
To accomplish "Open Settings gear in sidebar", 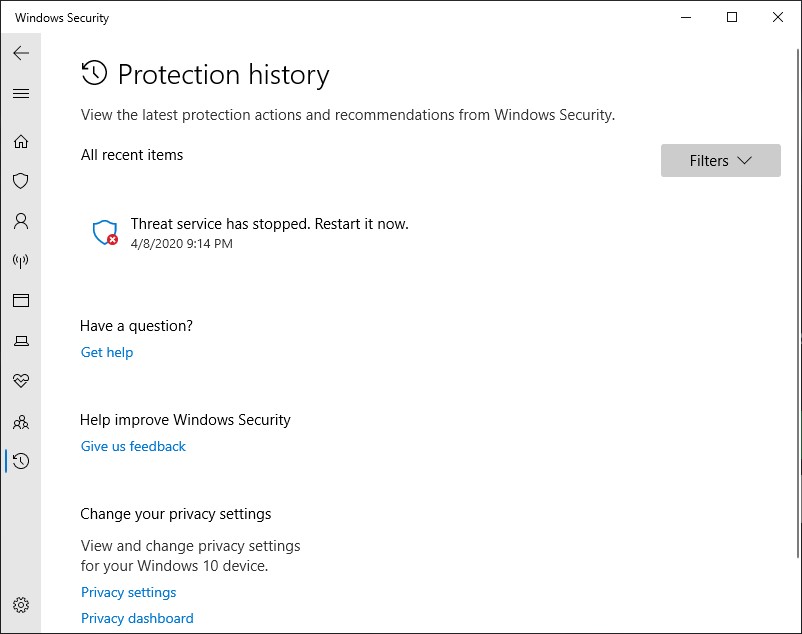I will click(21, 605).
